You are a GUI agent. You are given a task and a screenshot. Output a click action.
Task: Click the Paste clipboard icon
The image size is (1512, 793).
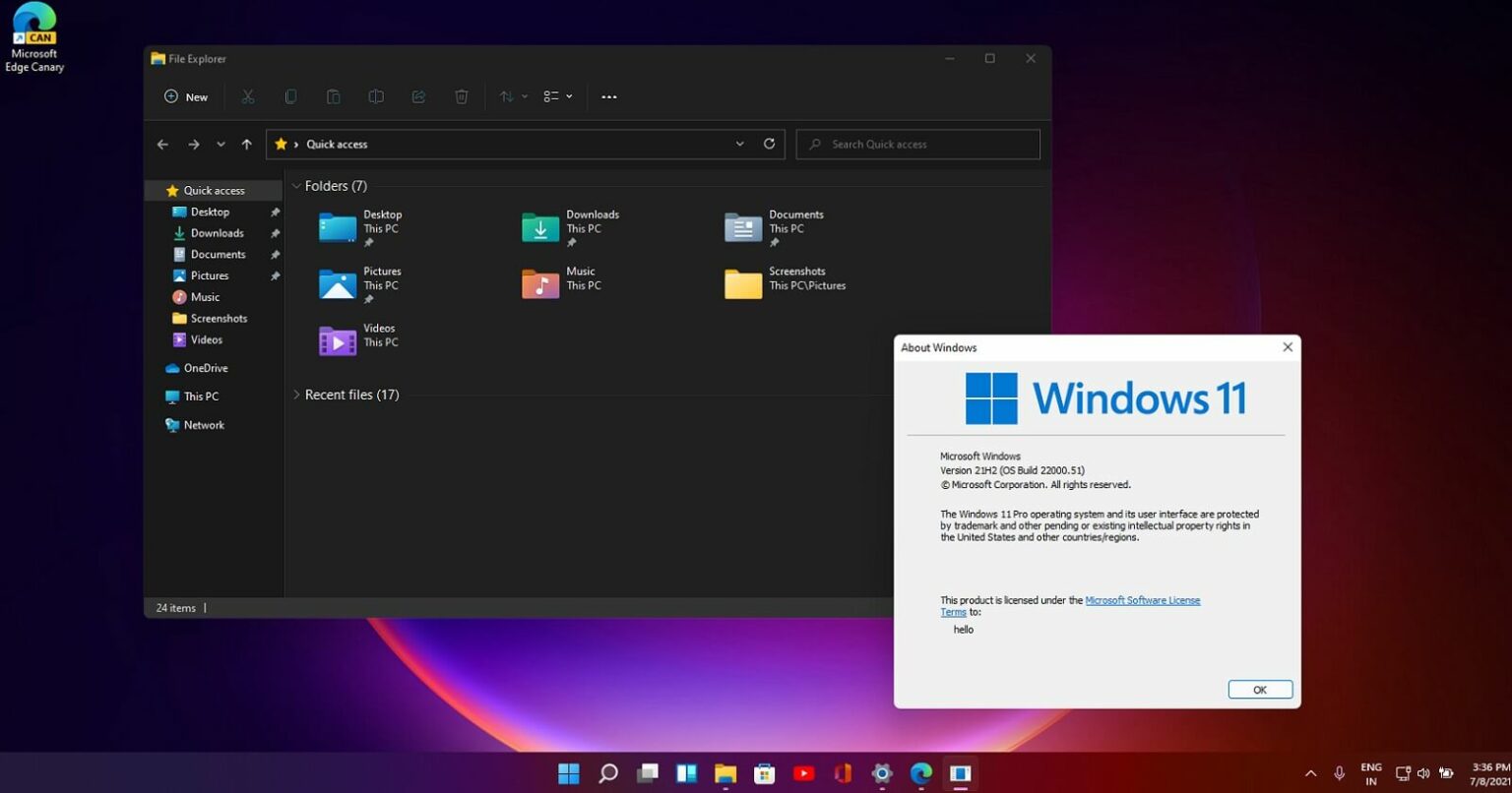pyautogui.click(x=334, y=96)
